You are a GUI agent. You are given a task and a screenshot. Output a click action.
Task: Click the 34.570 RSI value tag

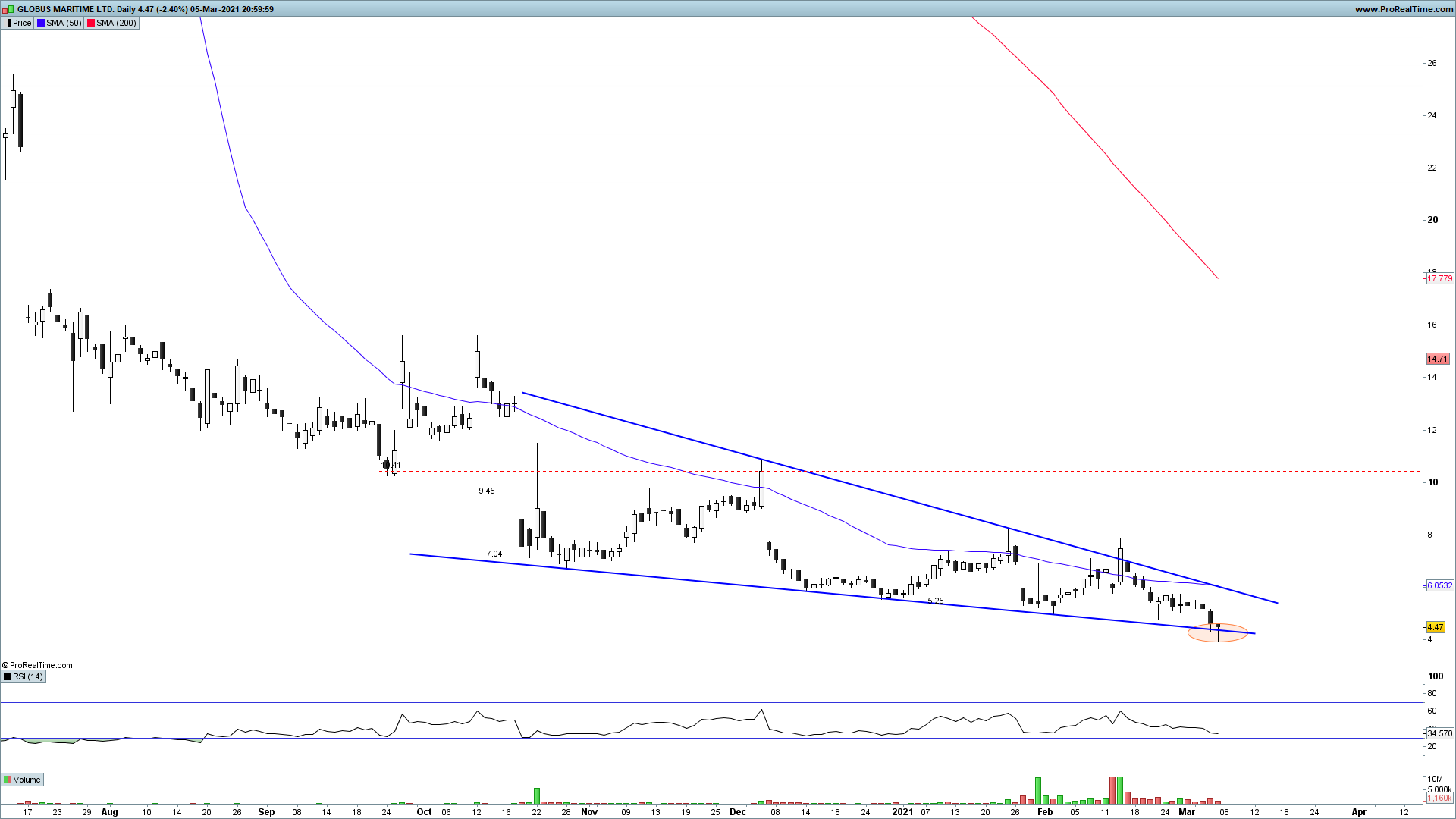(1439, 733)
